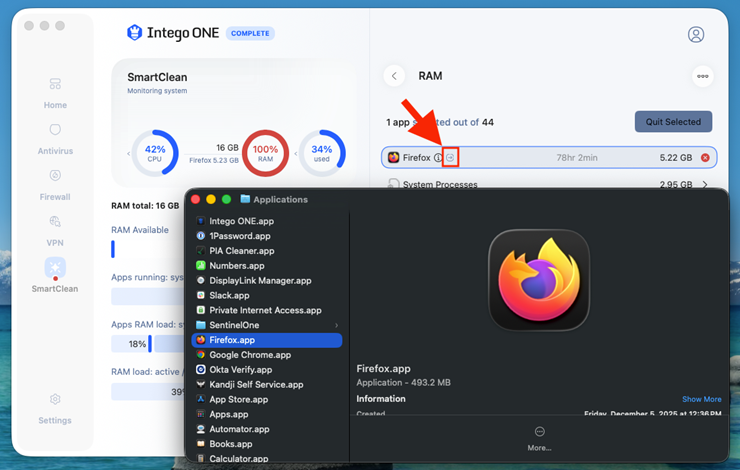Click Application - 493.2 MB text
This screenshot has width=740, height=470.
(403, 383)
